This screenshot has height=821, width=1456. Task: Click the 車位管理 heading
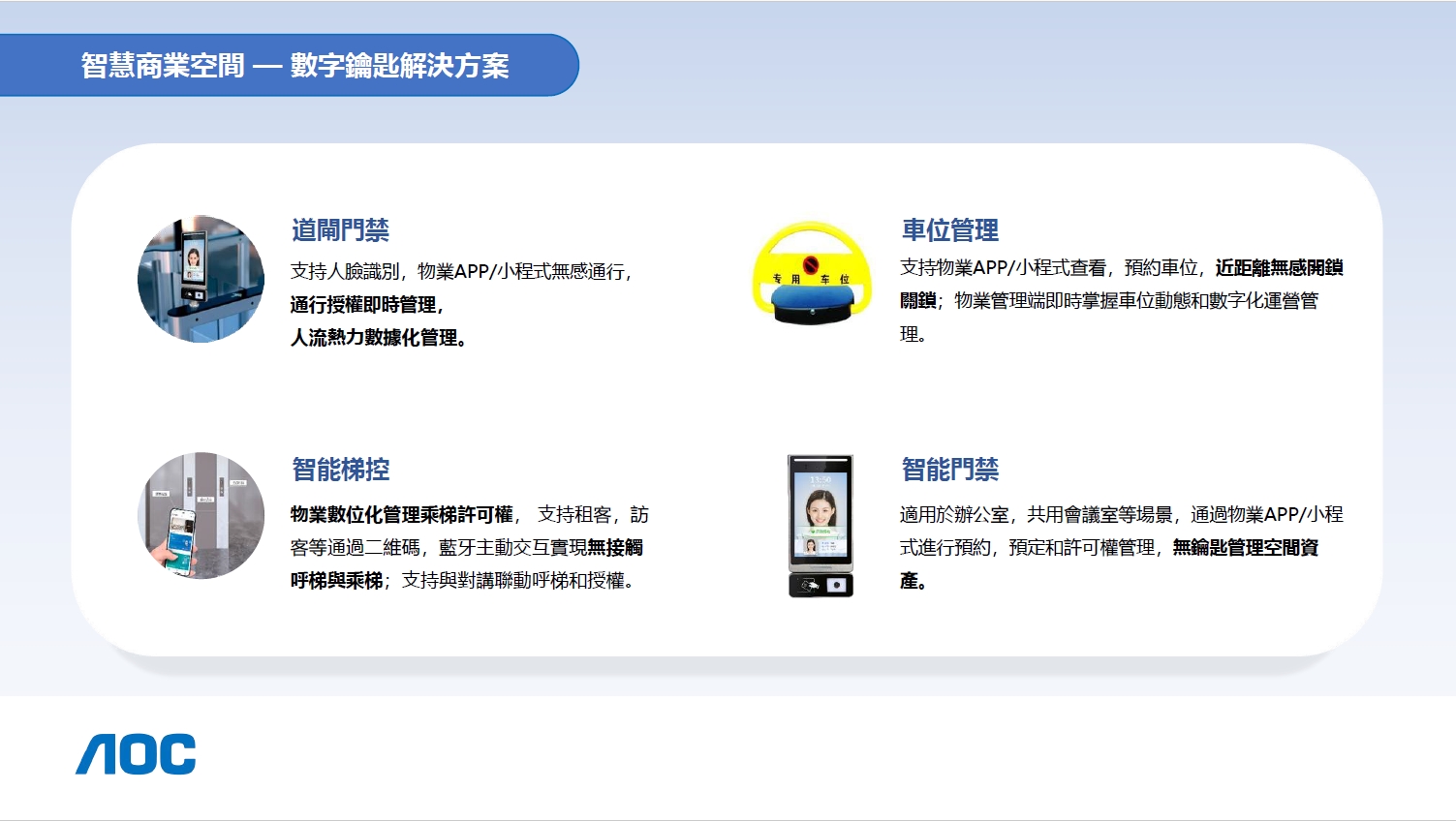point(949,230)
